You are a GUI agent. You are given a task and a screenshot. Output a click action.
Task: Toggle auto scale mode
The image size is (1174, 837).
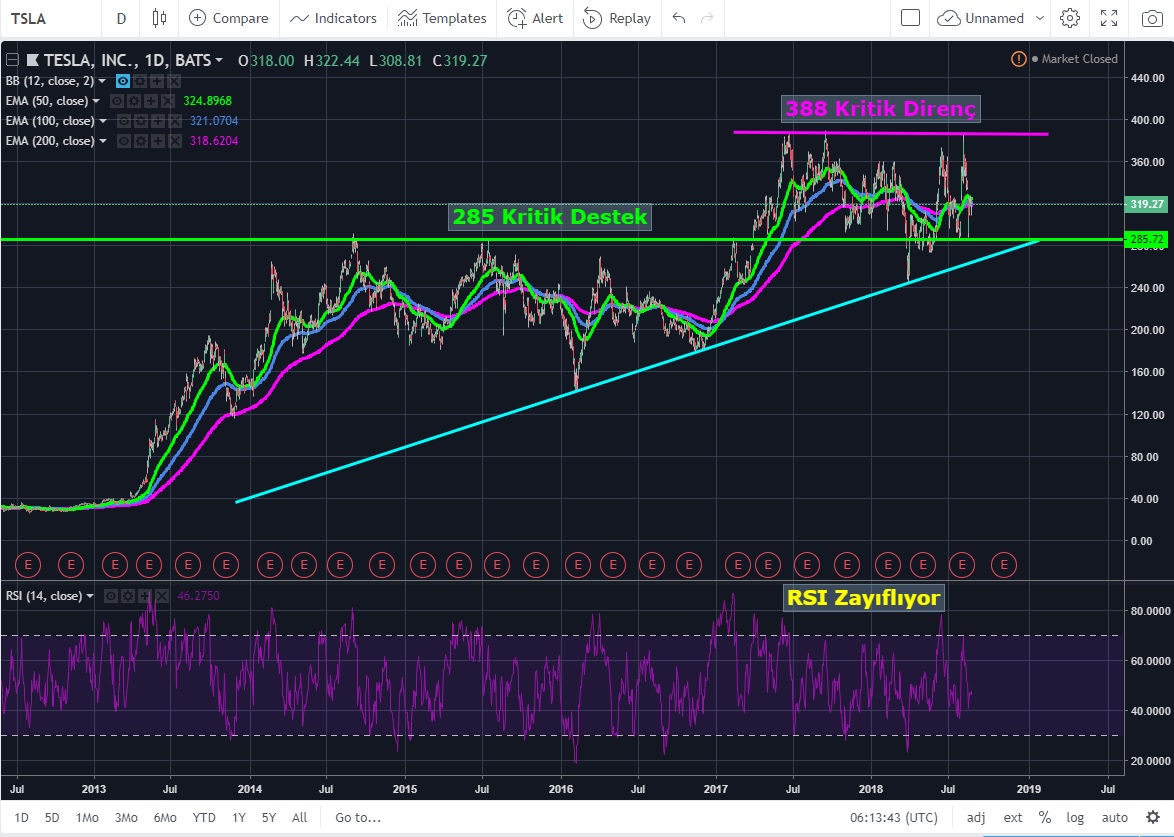tap(1114, 818)
